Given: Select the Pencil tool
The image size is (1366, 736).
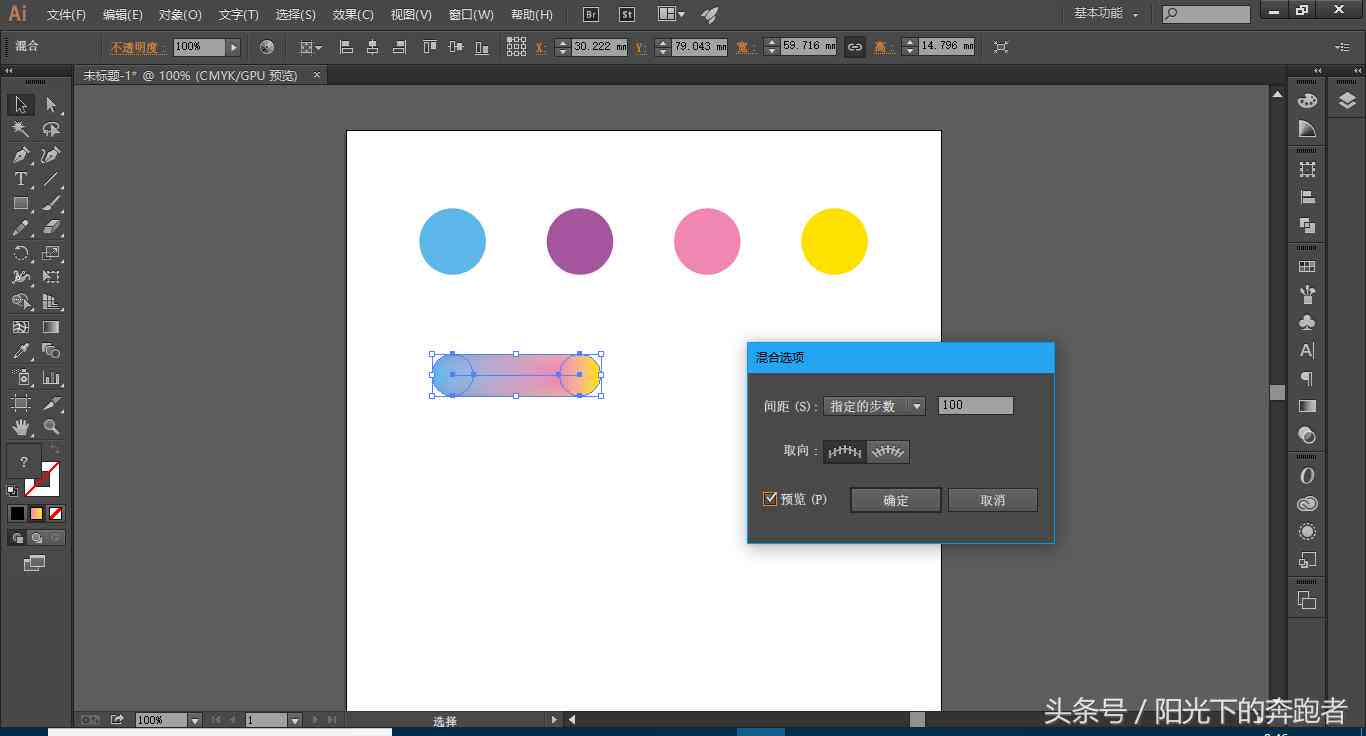Looking at the screenshot, I should [x=21, y=228].
